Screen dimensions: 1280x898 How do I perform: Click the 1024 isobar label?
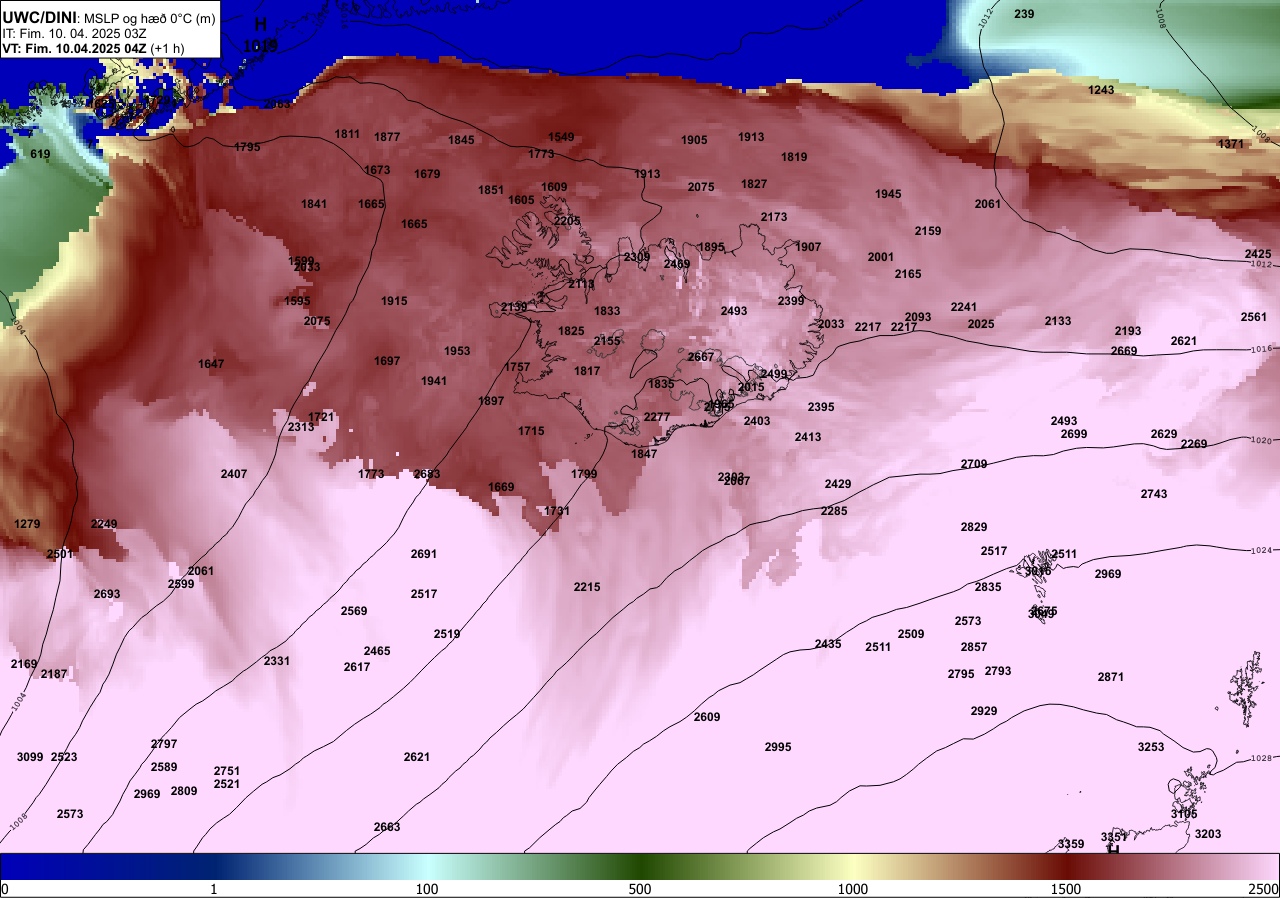[x=1262, y=551]
